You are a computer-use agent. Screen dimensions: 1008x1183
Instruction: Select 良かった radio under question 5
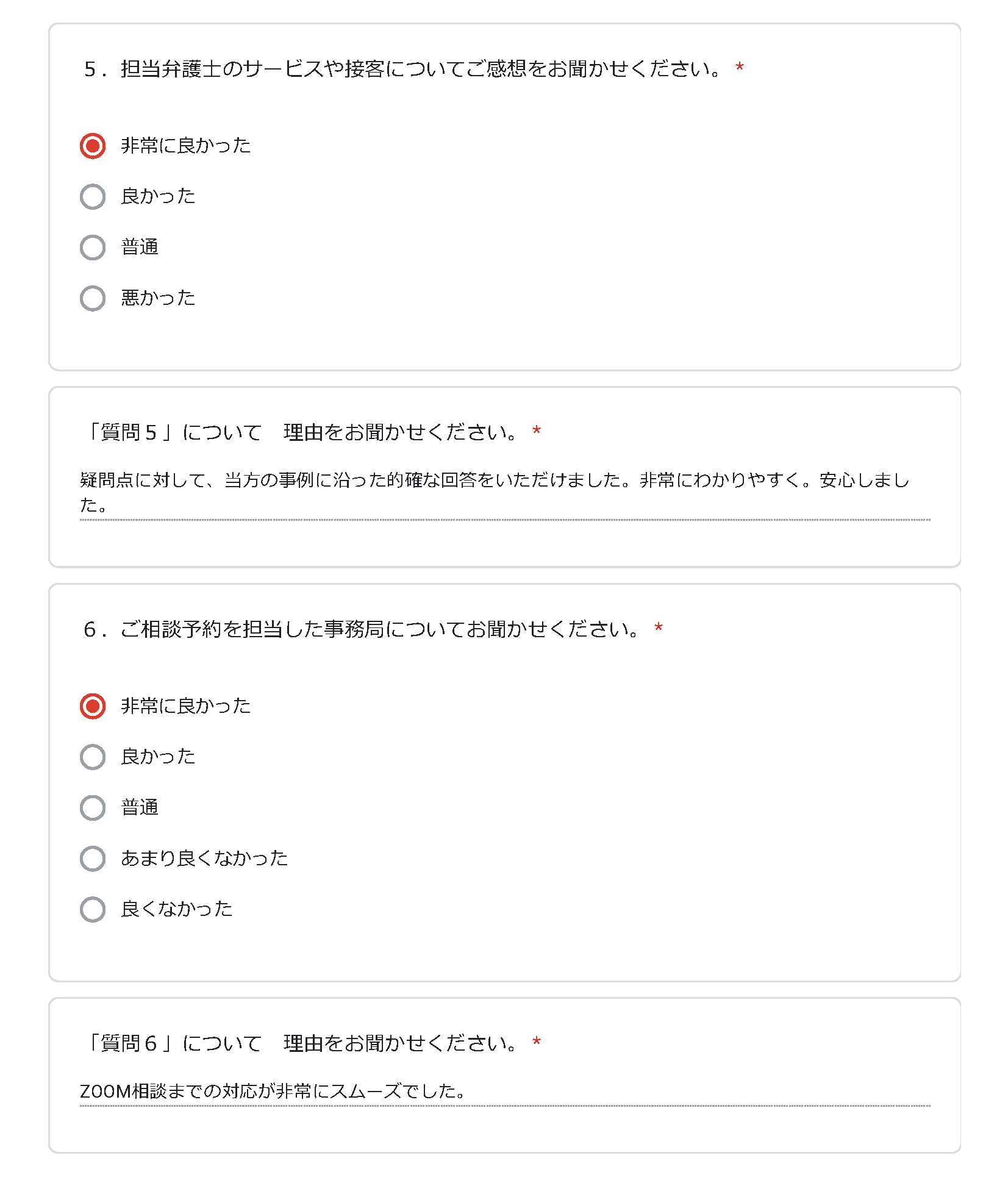93,196
